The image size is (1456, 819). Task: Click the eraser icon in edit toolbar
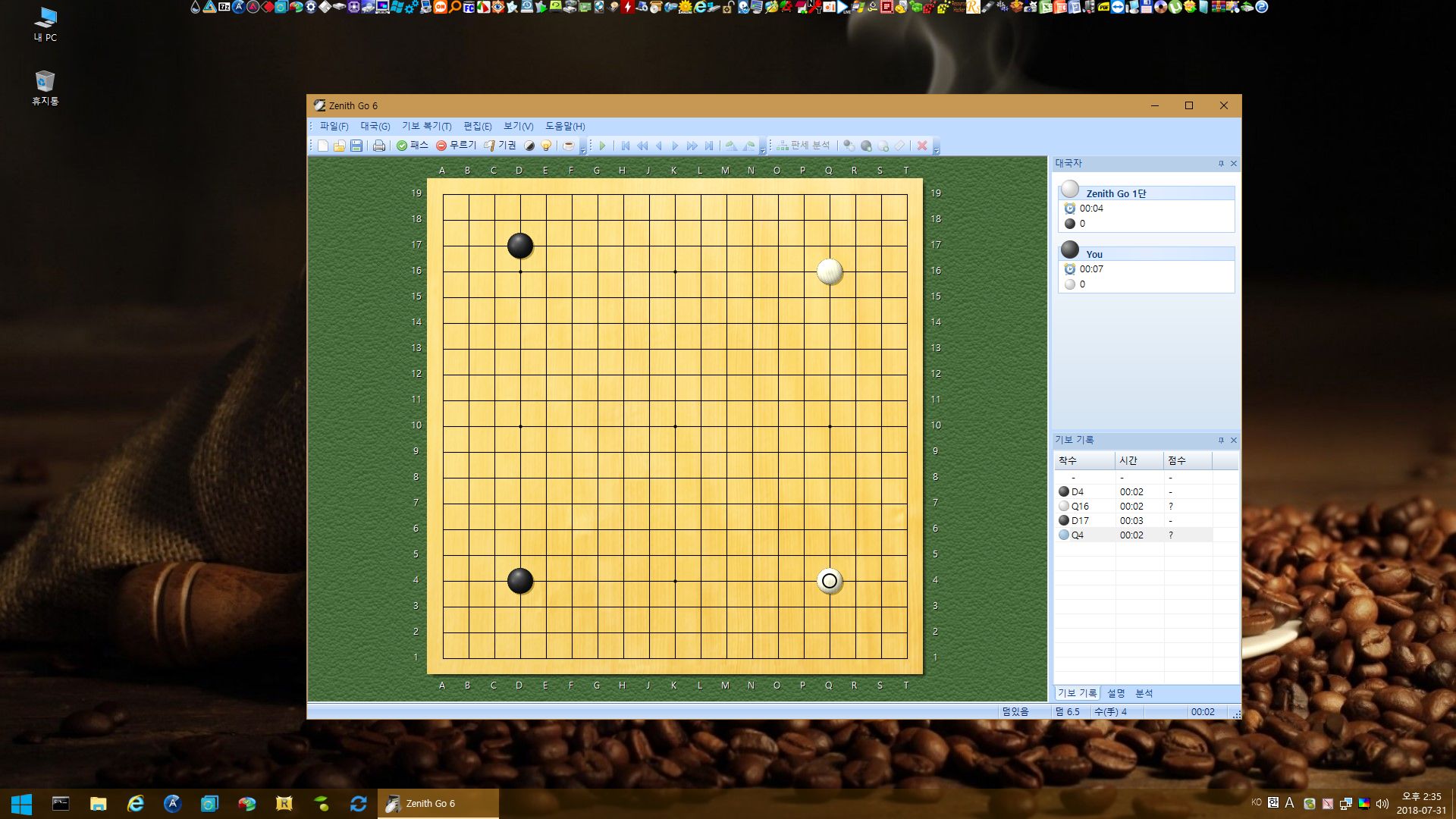point(900,146)
